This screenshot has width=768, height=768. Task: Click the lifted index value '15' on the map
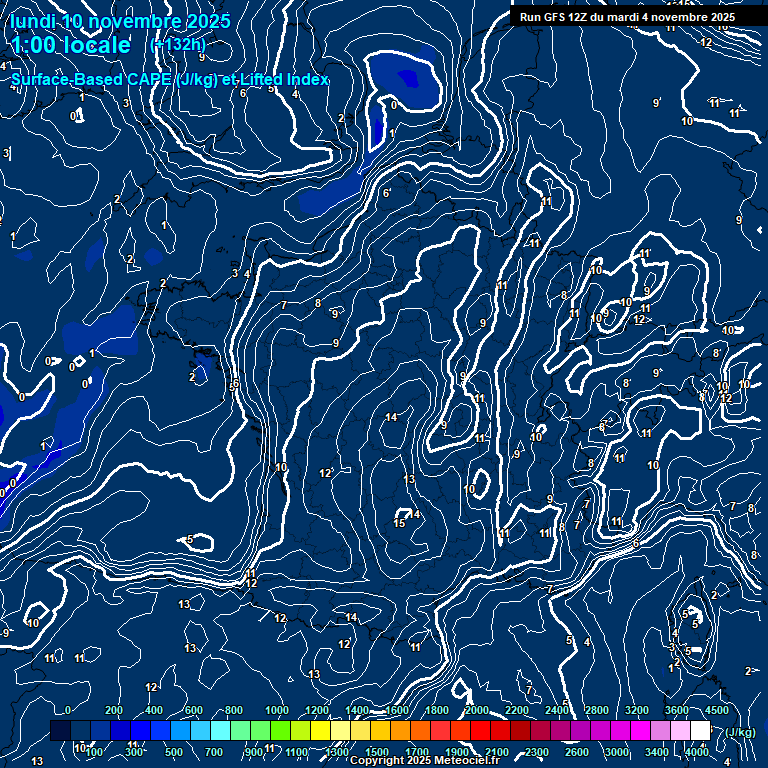point(399,523)
